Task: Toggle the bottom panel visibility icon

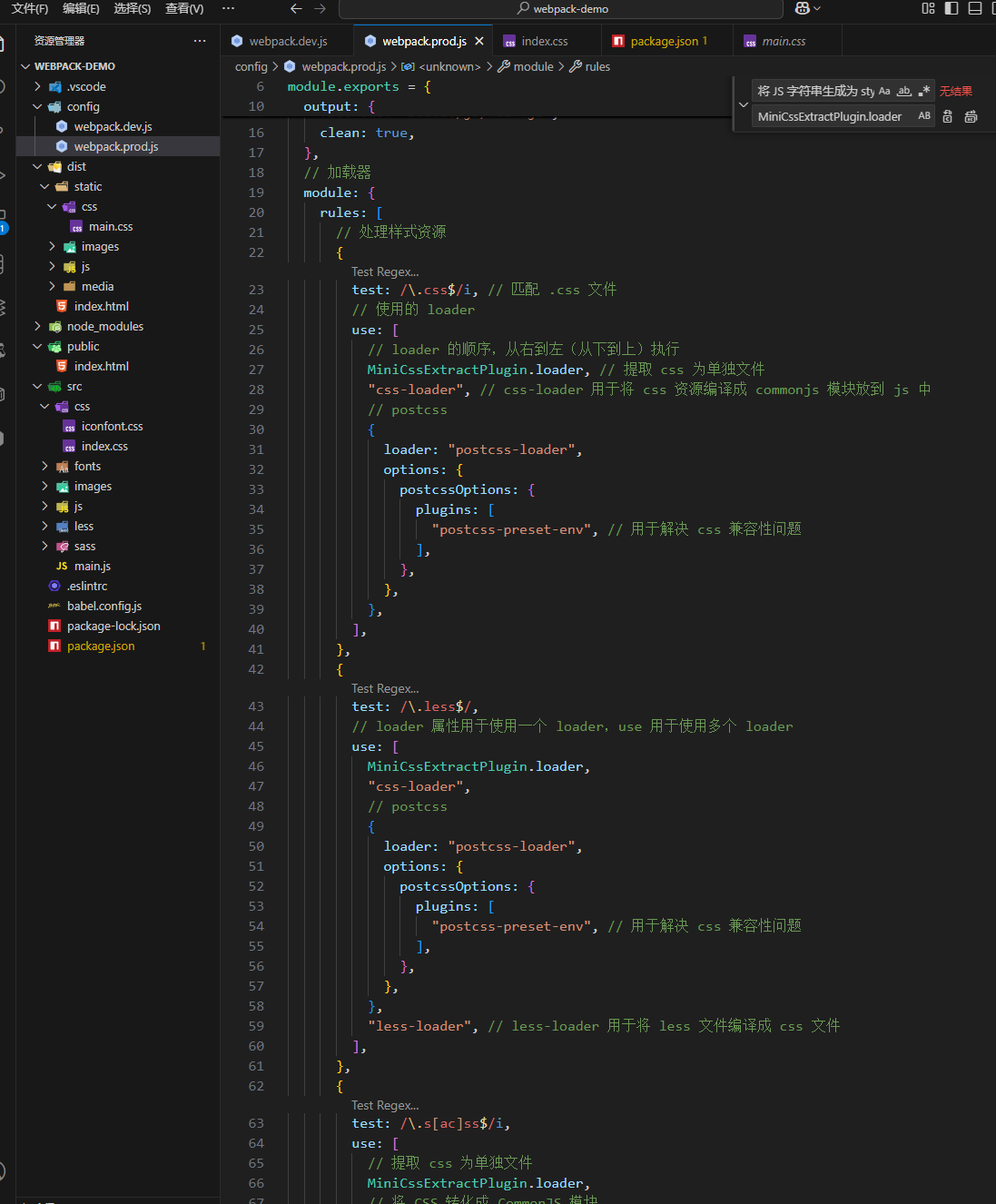Action: coord(975,8)
